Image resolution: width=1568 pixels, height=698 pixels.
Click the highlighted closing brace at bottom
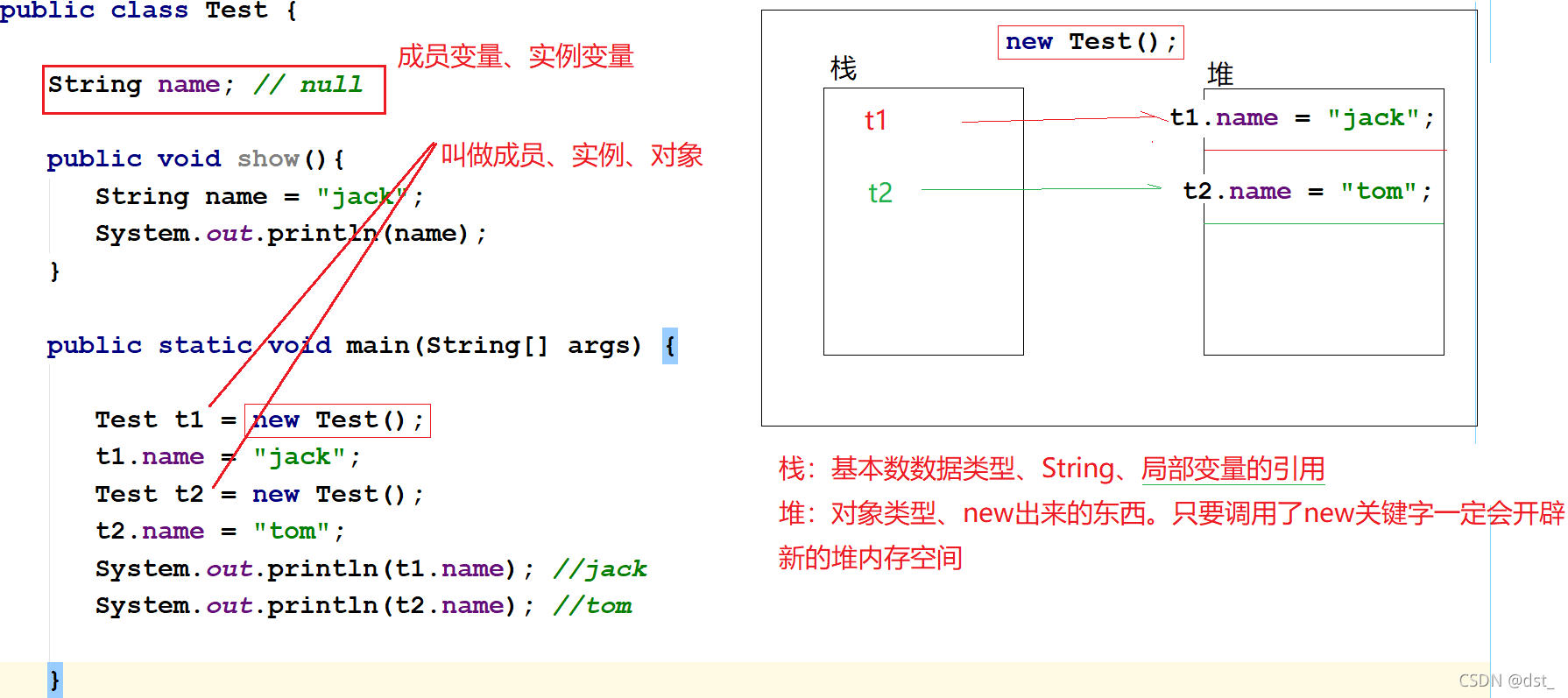(x=55, y=680)
